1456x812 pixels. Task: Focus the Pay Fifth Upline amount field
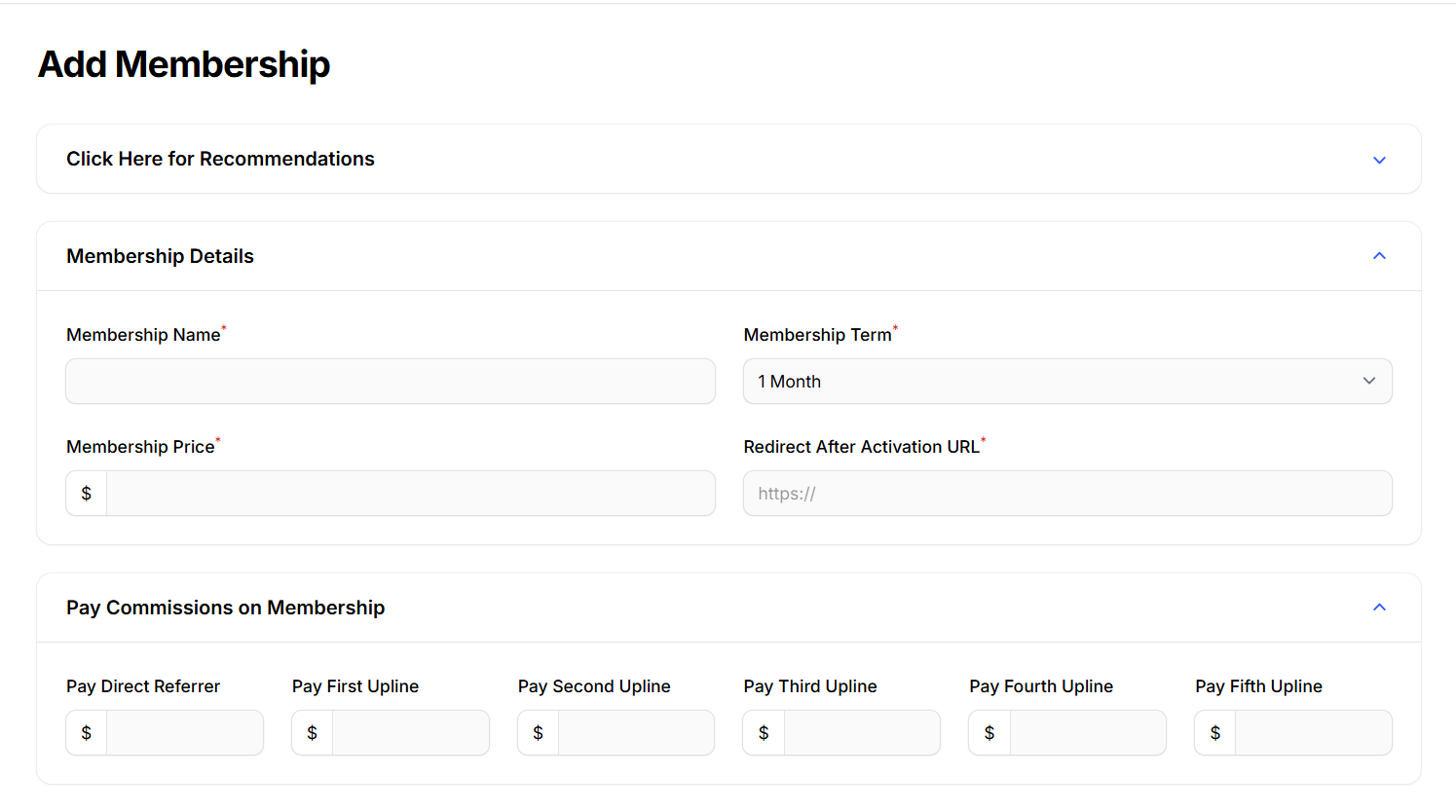[x=1313, y=733]
